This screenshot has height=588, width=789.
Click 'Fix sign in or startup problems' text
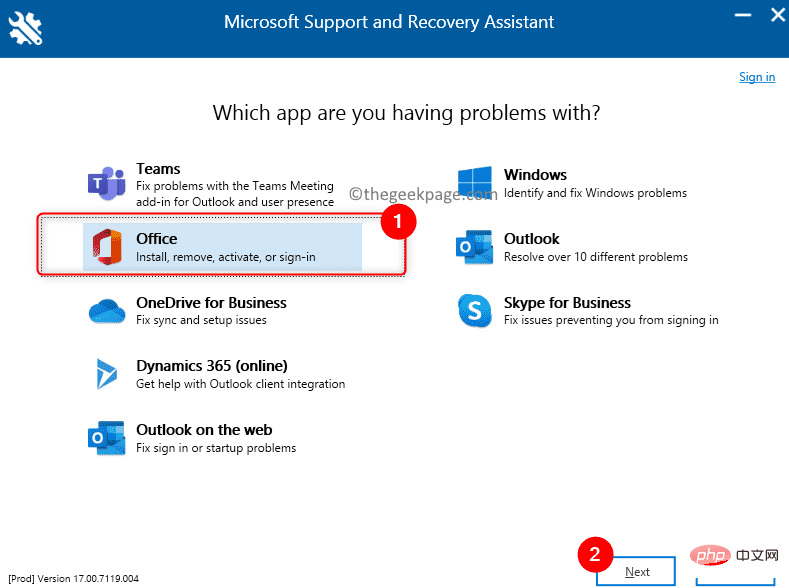pyautogui.click(x=216, y=448)
